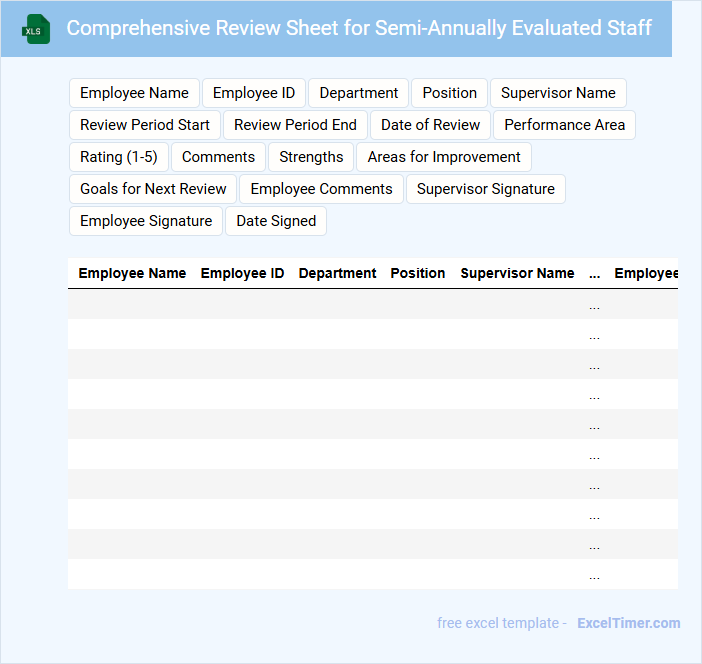Choose the Areas for Improvement tag

[444, 157]
